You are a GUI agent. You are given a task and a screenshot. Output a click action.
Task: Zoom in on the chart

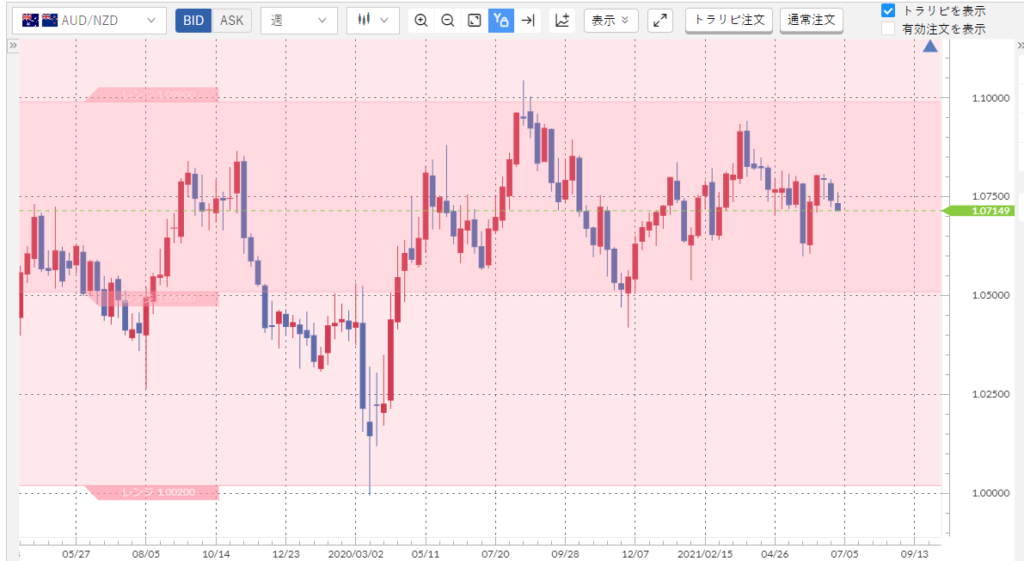[x=421, y=20]
